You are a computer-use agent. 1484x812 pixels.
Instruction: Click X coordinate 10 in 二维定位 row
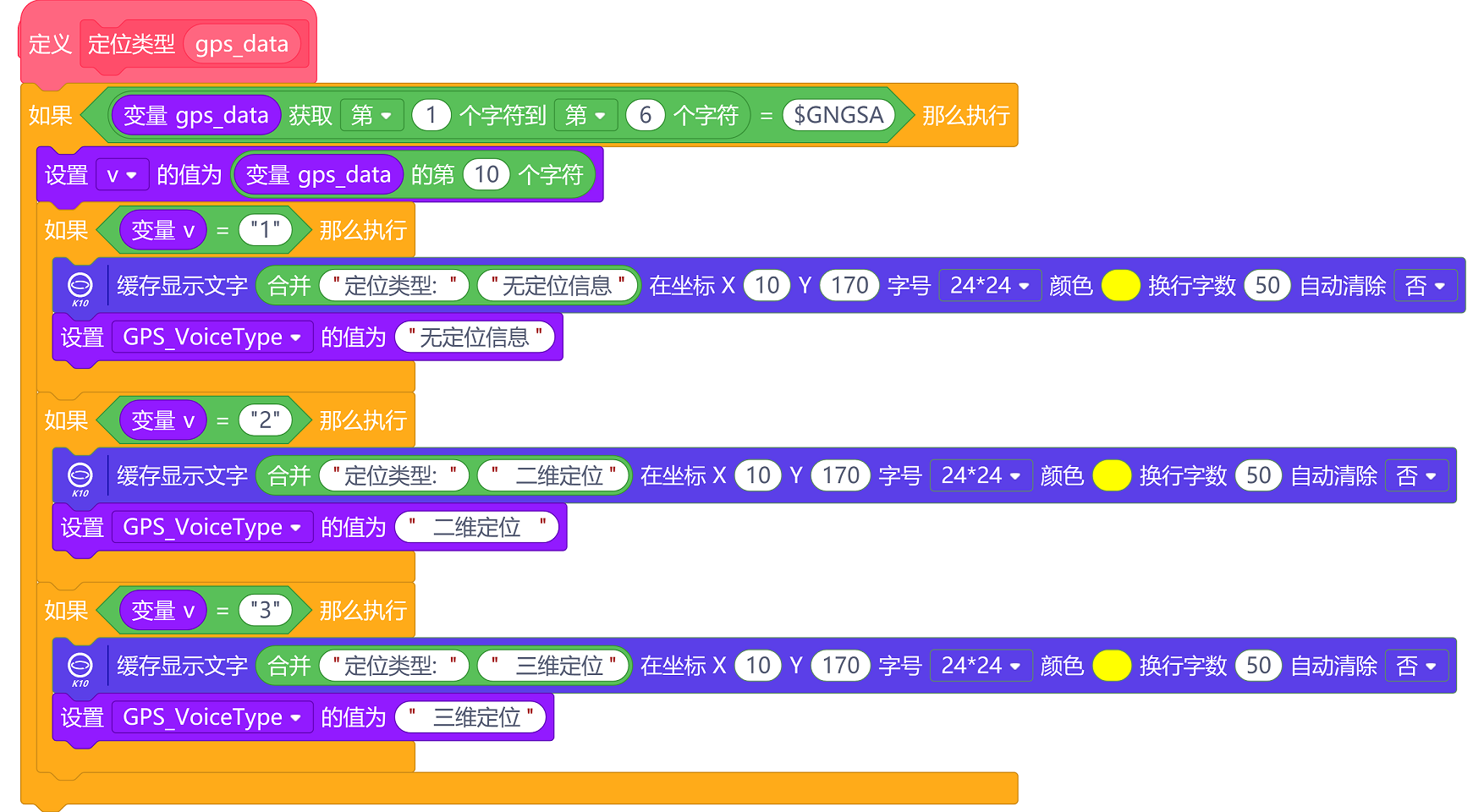pyautogui.click(x=759, y=476)
